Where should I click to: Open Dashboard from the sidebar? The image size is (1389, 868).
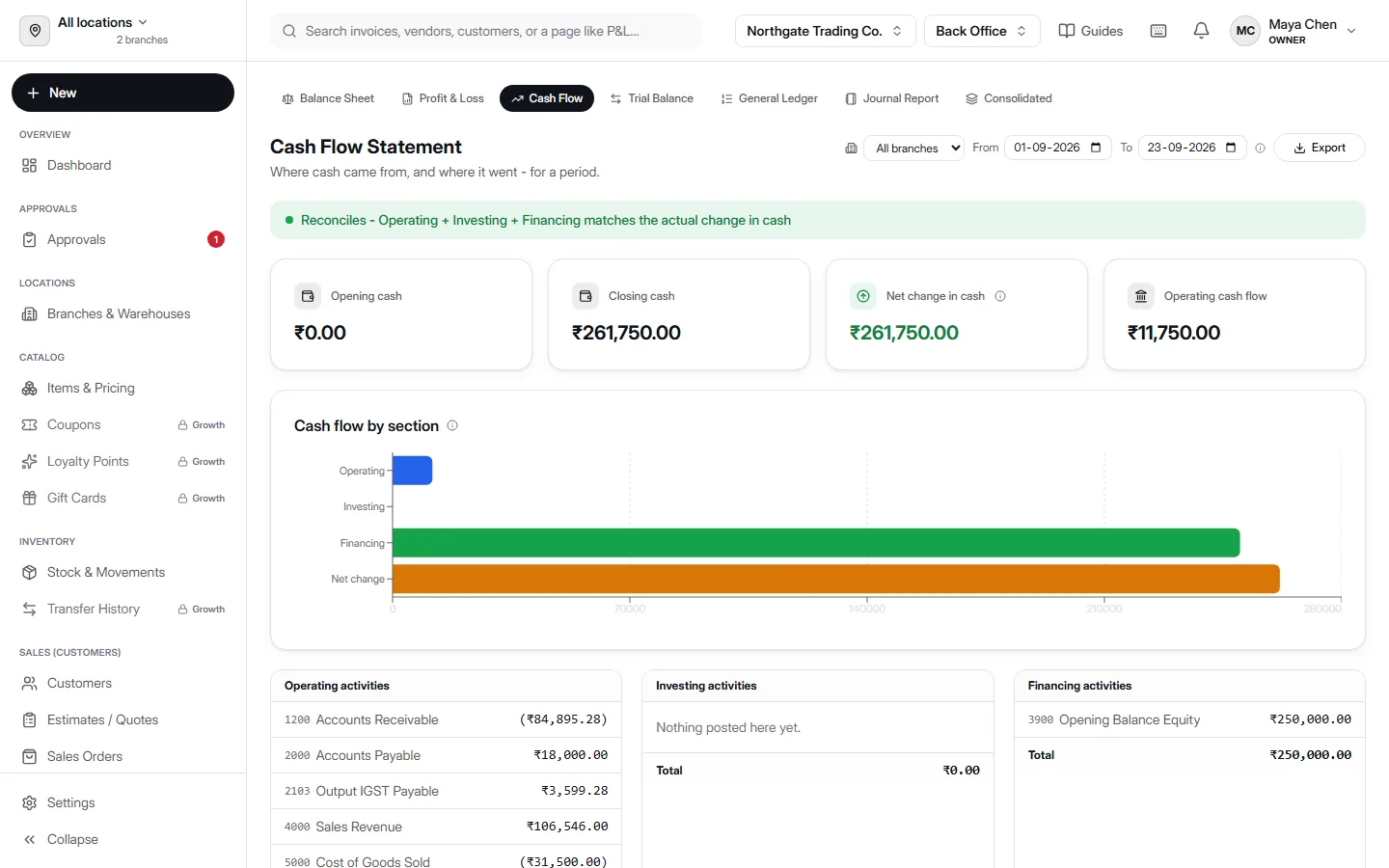point(123,165)
